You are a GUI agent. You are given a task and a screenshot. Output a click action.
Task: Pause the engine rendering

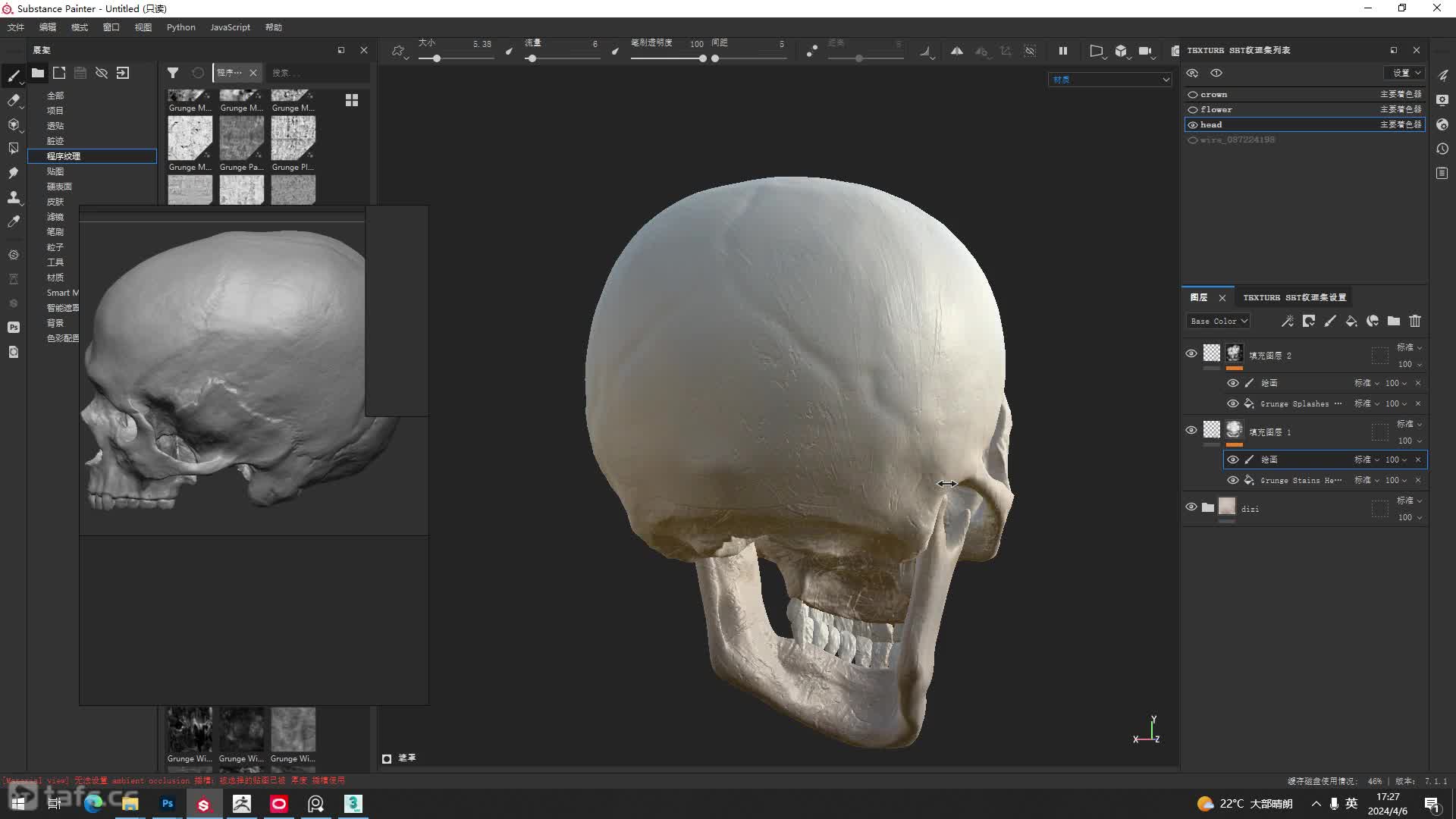pos(1063,51)
